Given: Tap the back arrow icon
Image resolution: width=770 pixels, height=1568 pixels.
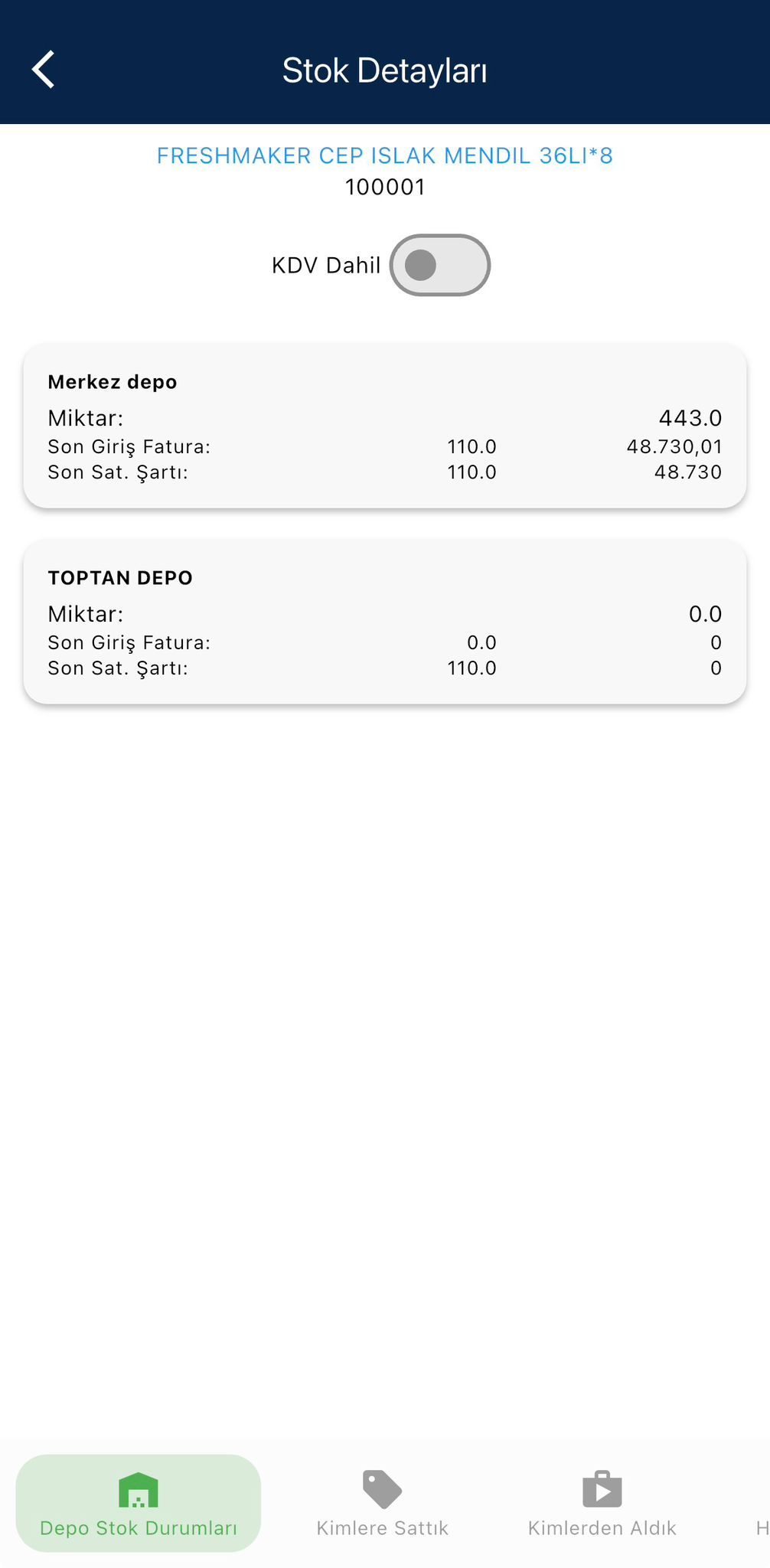Looking at the screenshot, I should tap(44, 70).
